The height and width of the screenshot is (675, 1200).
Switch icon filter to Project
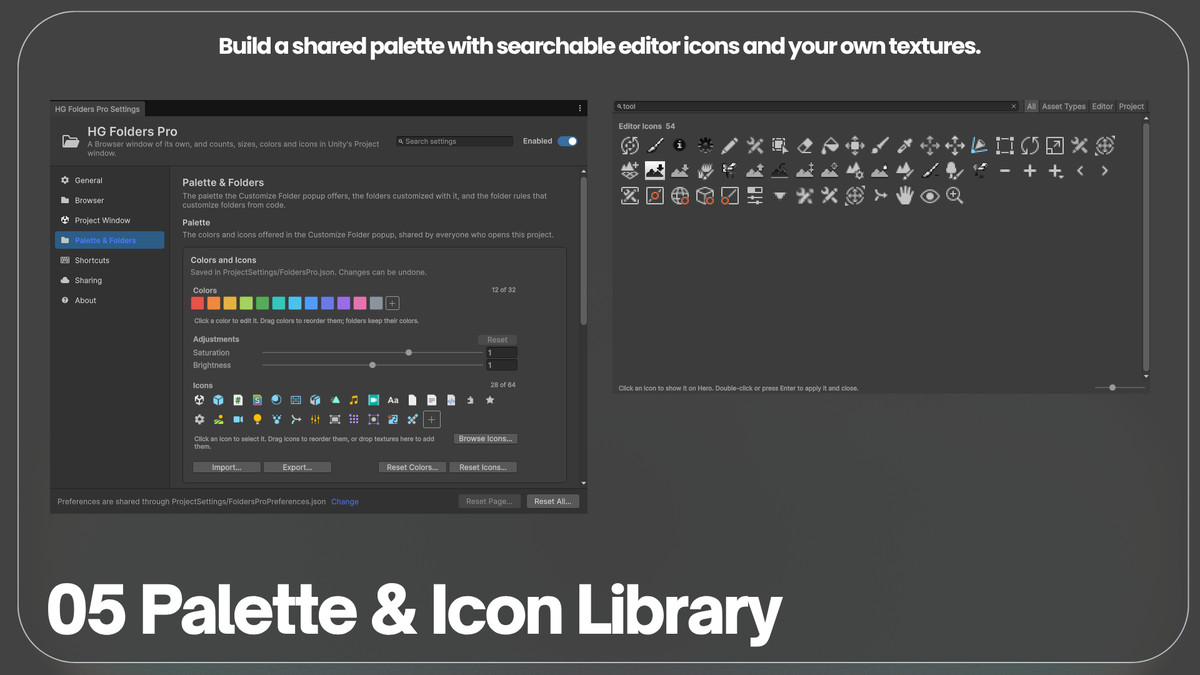pyautogui.click(x=1131, y=106)
